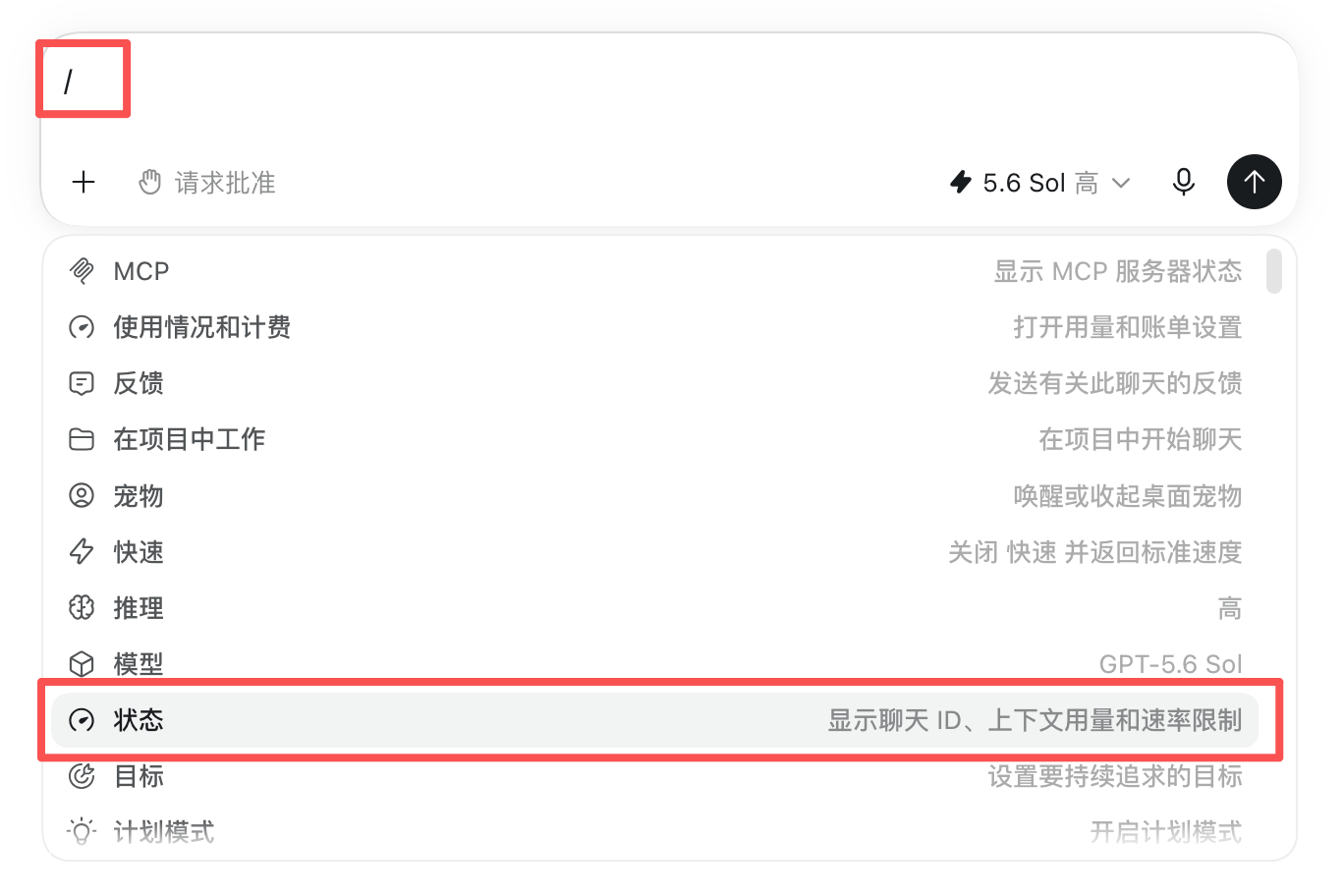The width and height of the screenshot is (1344, 896).
Task: Toggle the 快速 speed mode command
Action: [x=655, y=552]
